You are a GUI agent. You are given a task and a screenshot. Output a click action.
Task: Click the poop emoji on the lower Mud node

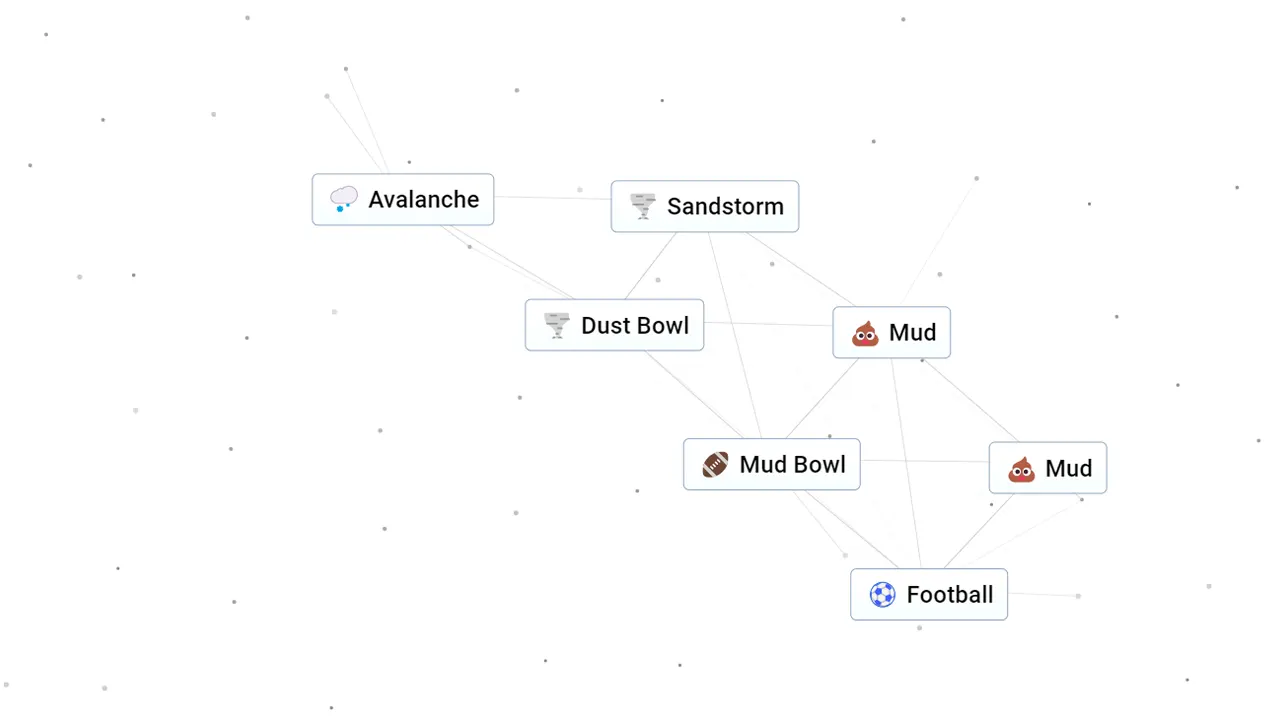pyautogui.click(x=1021, y=469)
